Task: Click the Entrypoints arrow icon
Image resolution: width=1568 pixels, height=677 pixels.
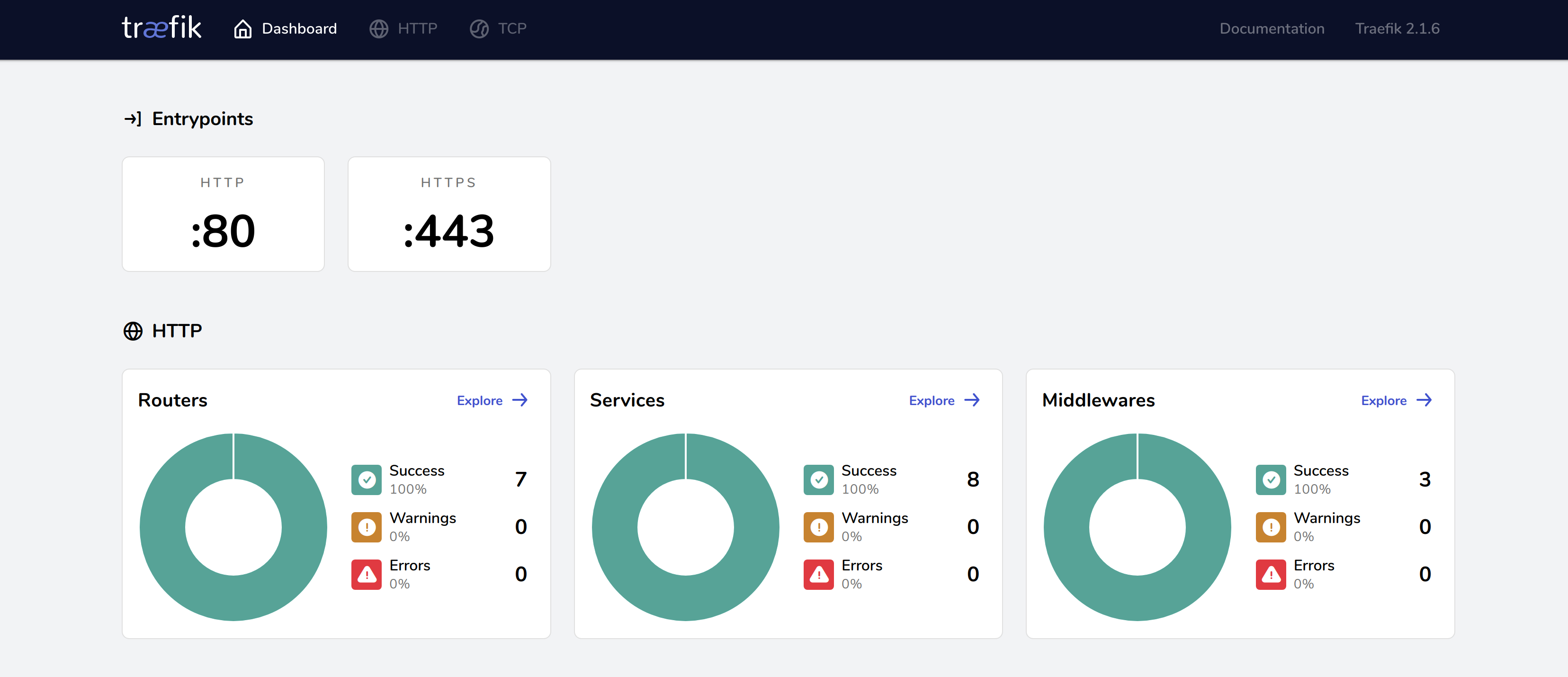Action: [133, 119]
